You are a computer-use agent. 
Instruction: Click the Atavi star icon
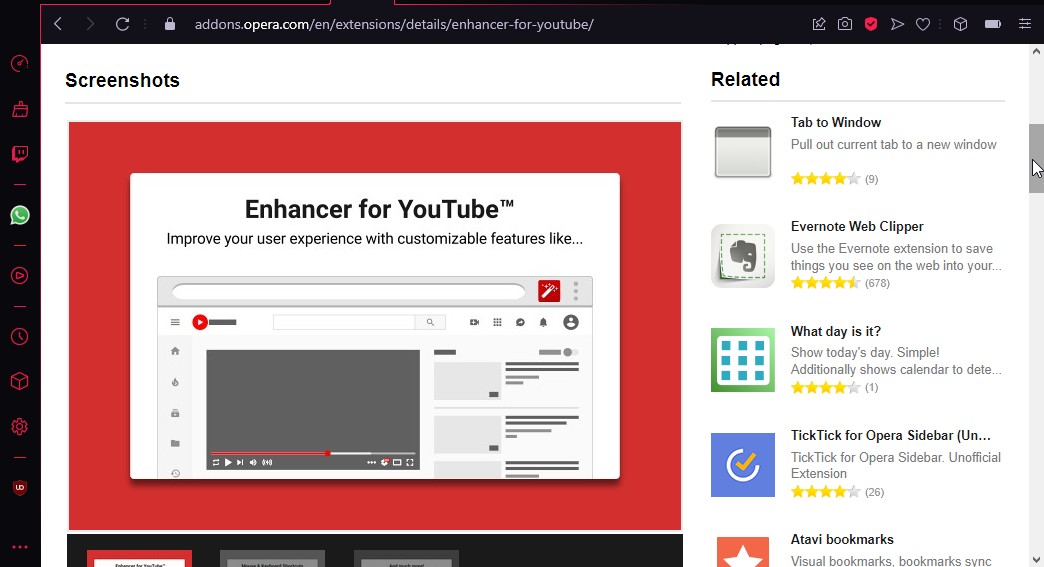[743, 552]
